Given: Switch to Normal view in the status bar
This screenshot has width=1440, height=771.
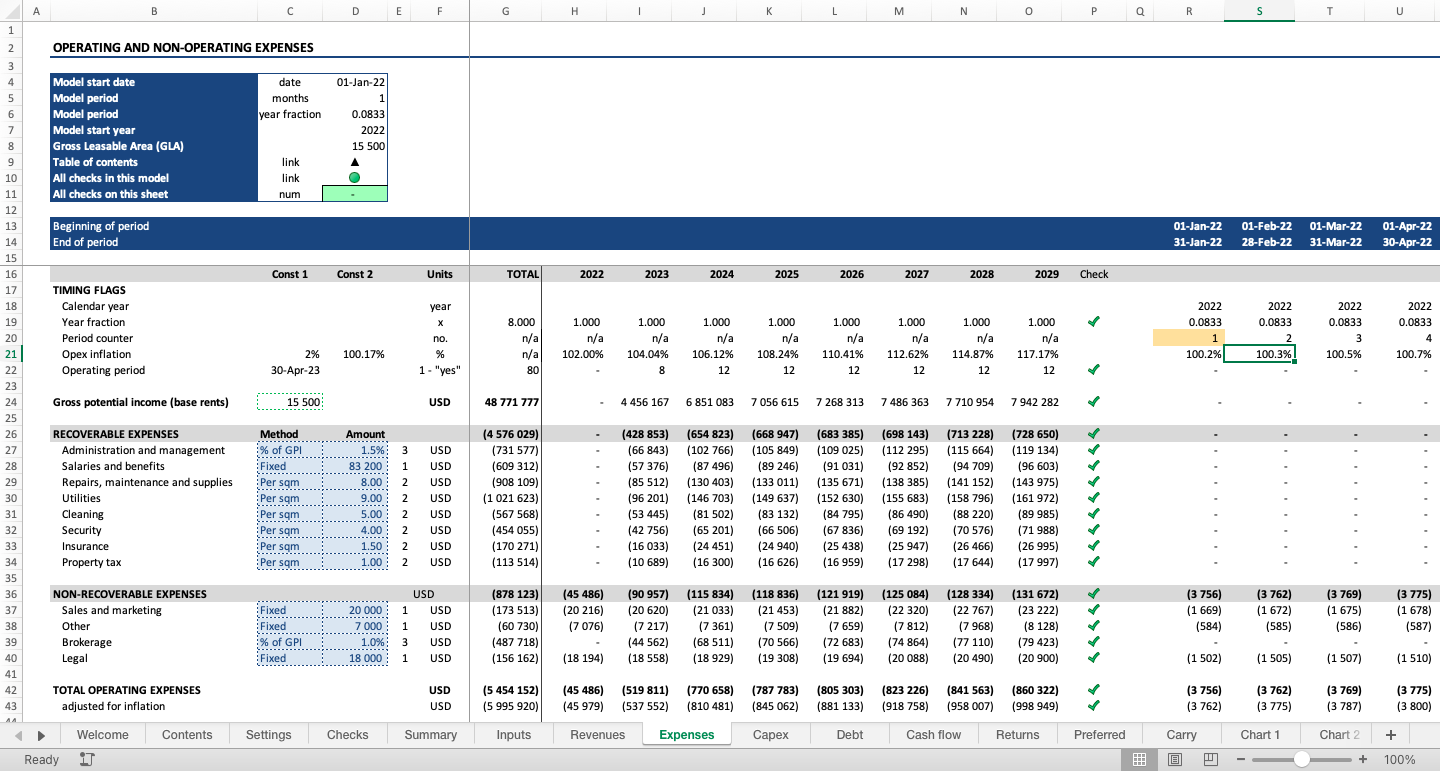Looking at the screenshot, I should [x=1140, y=760].
